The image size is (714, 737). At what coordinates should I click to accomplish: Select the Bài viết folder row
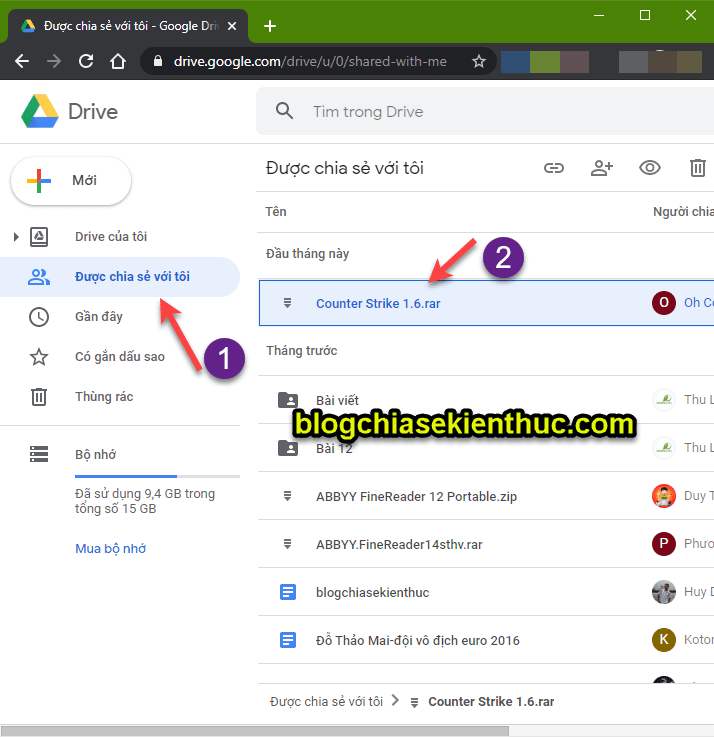click(486, 400)
